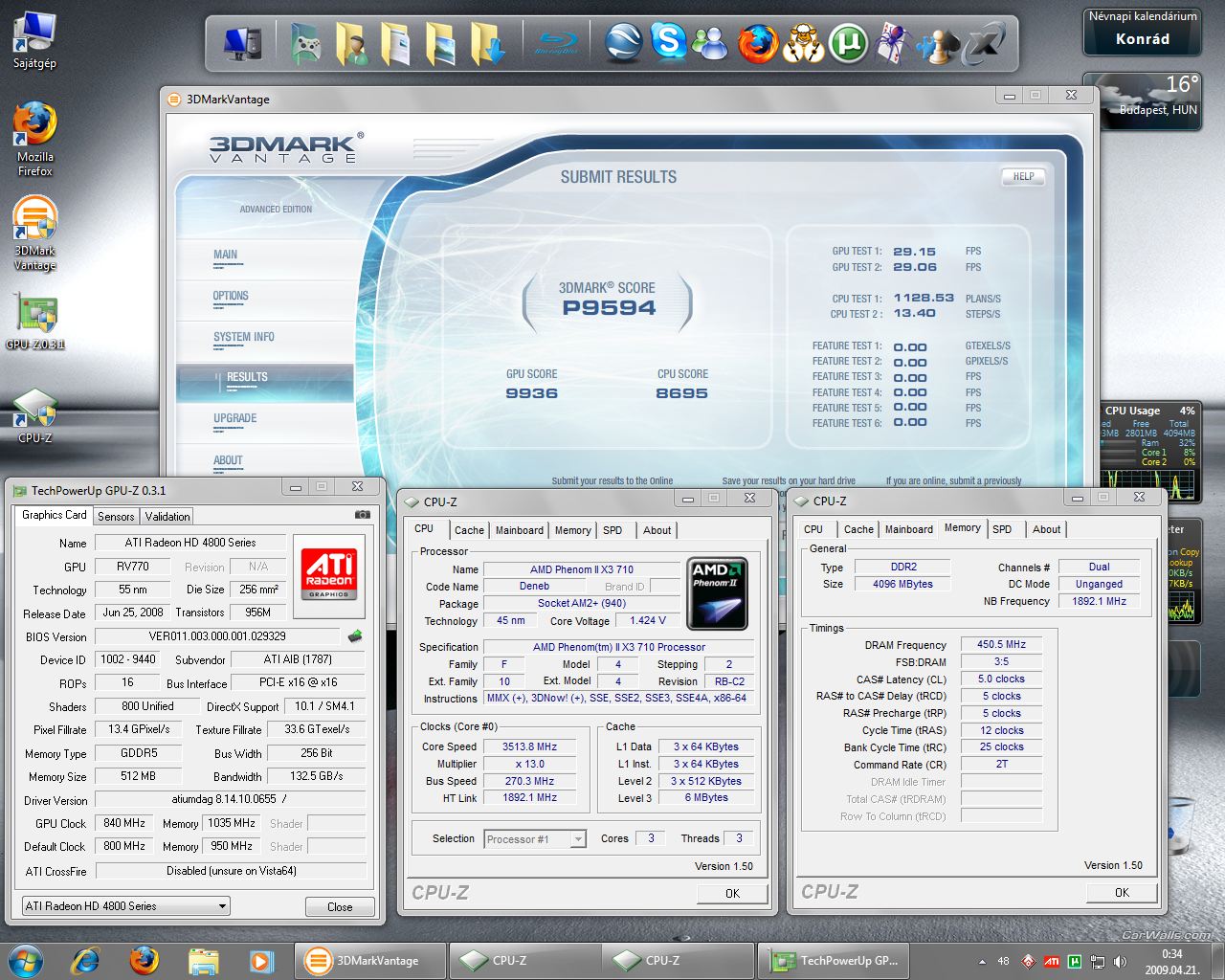Click the CPU score value 8695
Viewport: 1225px width, 980px height.
pos(681,393)
